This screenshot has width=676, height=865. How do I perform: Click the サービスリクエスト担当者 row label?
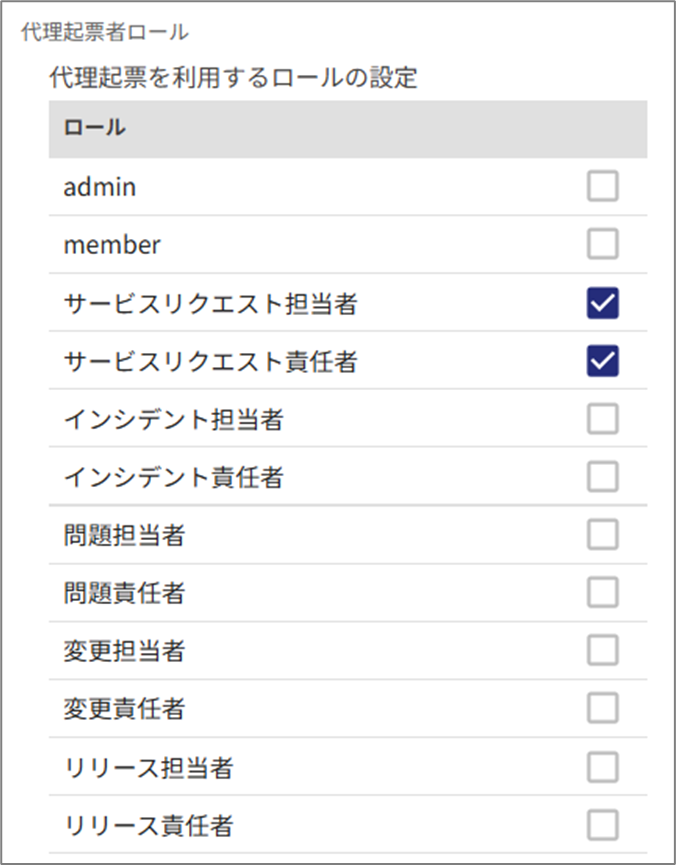click(x=210, y=303)
